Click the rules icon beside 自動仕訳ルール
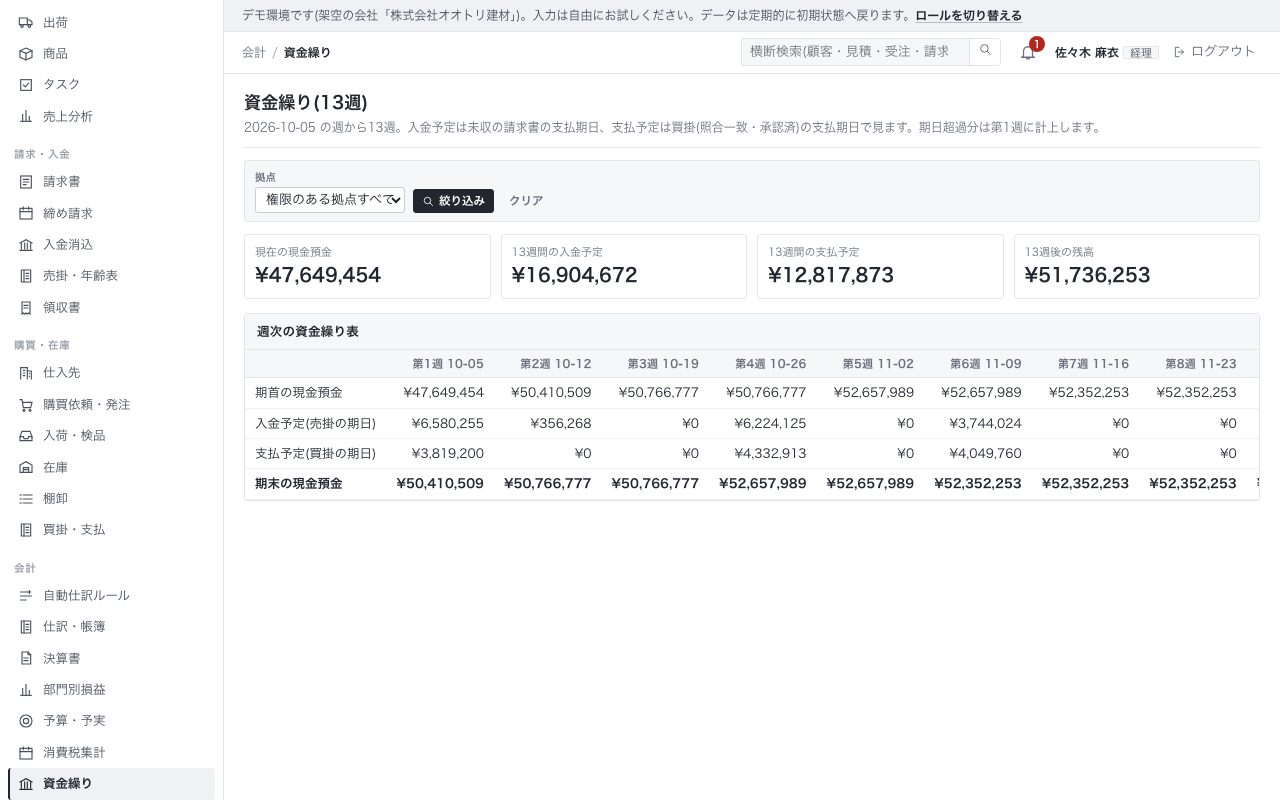Image resolution: width=1280 pixels, height=800 pixels. pos(26,596)
